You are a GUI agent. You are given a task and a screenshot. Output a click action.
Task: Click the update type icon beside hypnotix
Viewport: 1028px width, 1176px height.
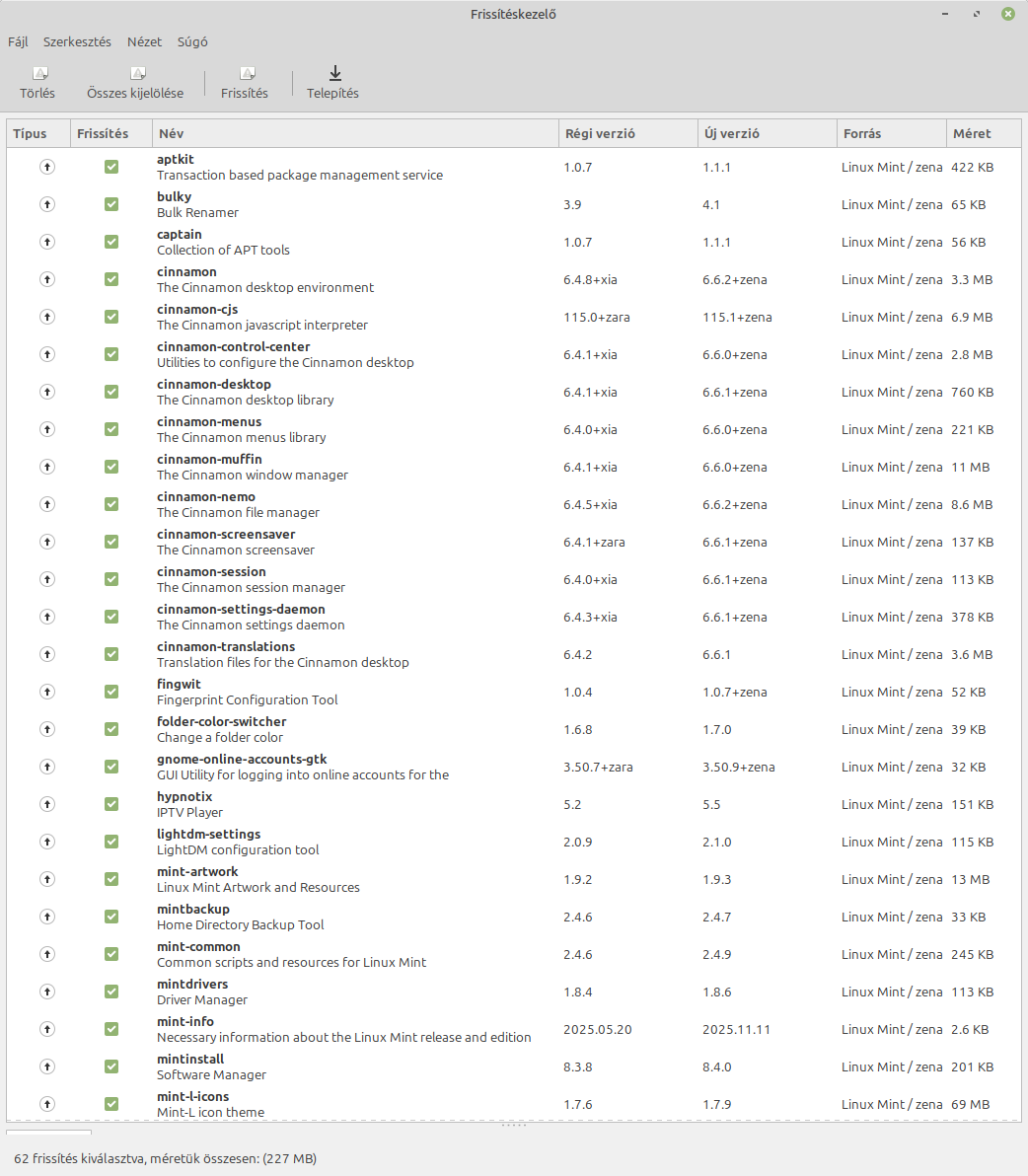46,804
